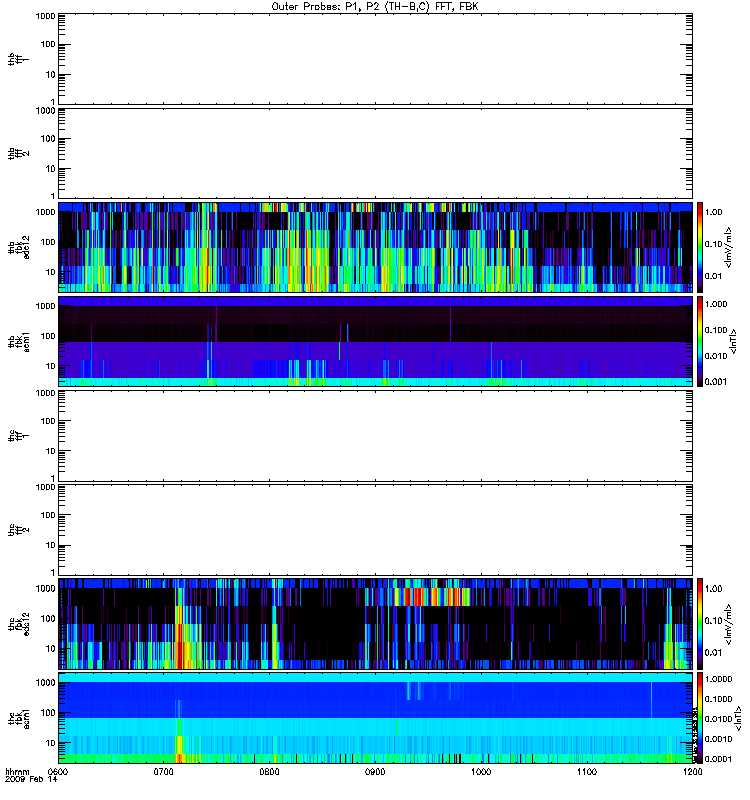Click the thb fbk edc12 spectrogram panel
Viewport: 750px width, 800px height.
pos(376,247)
